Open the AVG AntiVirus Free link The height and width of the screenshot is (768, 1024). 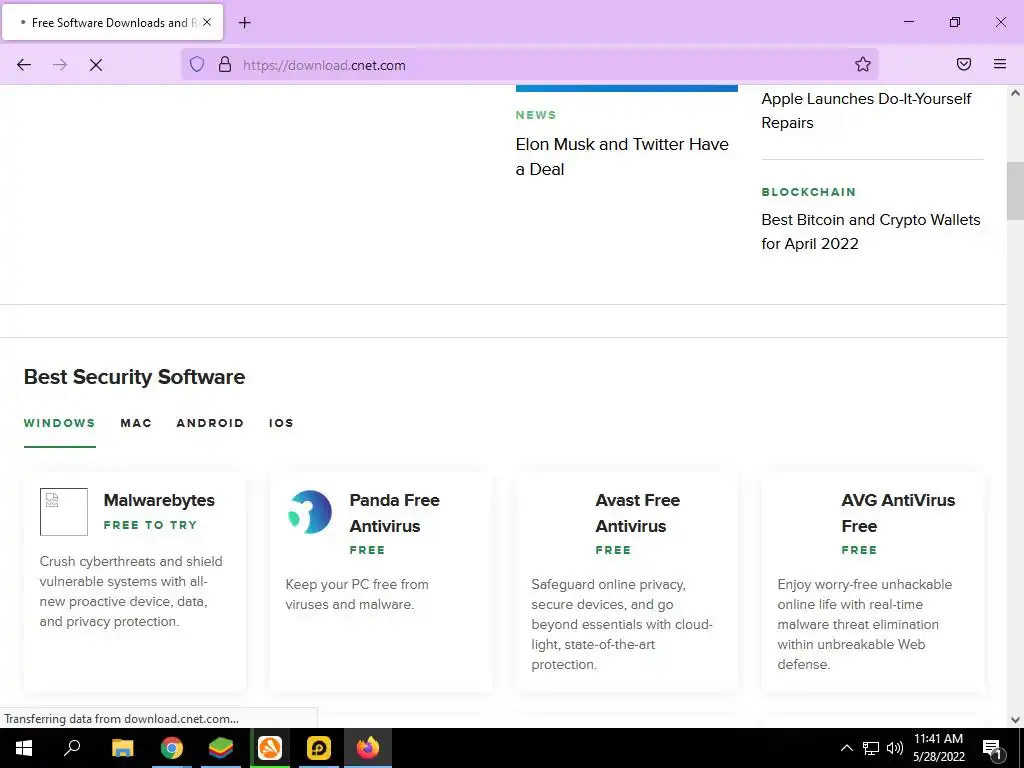point(898,513)
